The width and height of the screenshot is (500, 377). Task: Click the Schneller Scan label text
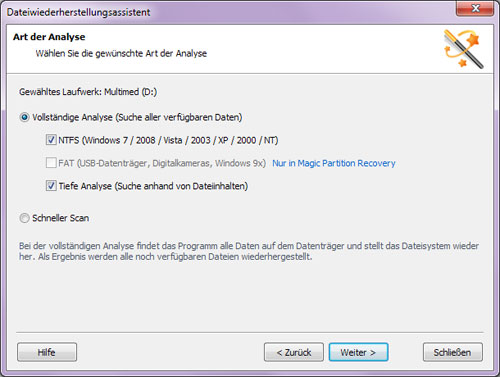click(x=60, y=218)
